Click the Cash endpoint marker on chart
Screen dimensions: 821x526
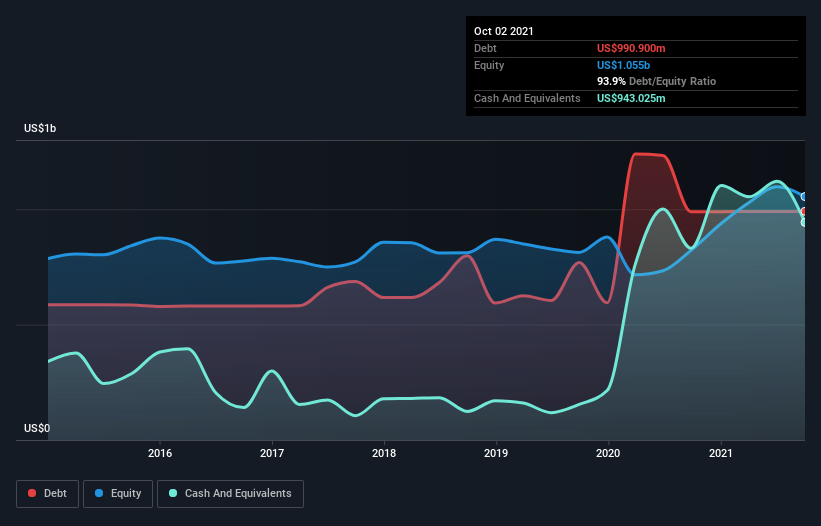coord(804,222)
